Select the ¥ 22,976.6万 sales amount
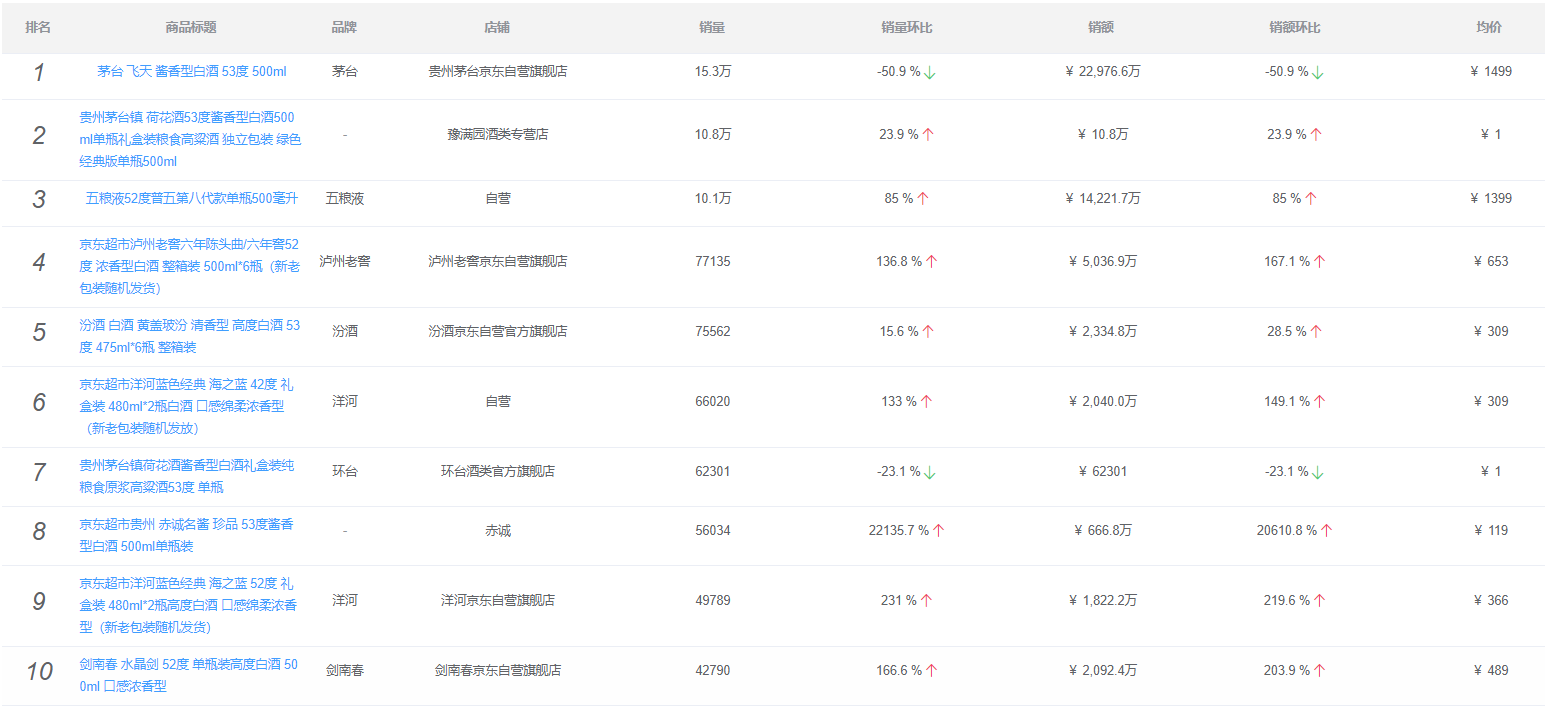This screenshot has width=1545, height=708. pyautogui.click(x=1101, y=72)
